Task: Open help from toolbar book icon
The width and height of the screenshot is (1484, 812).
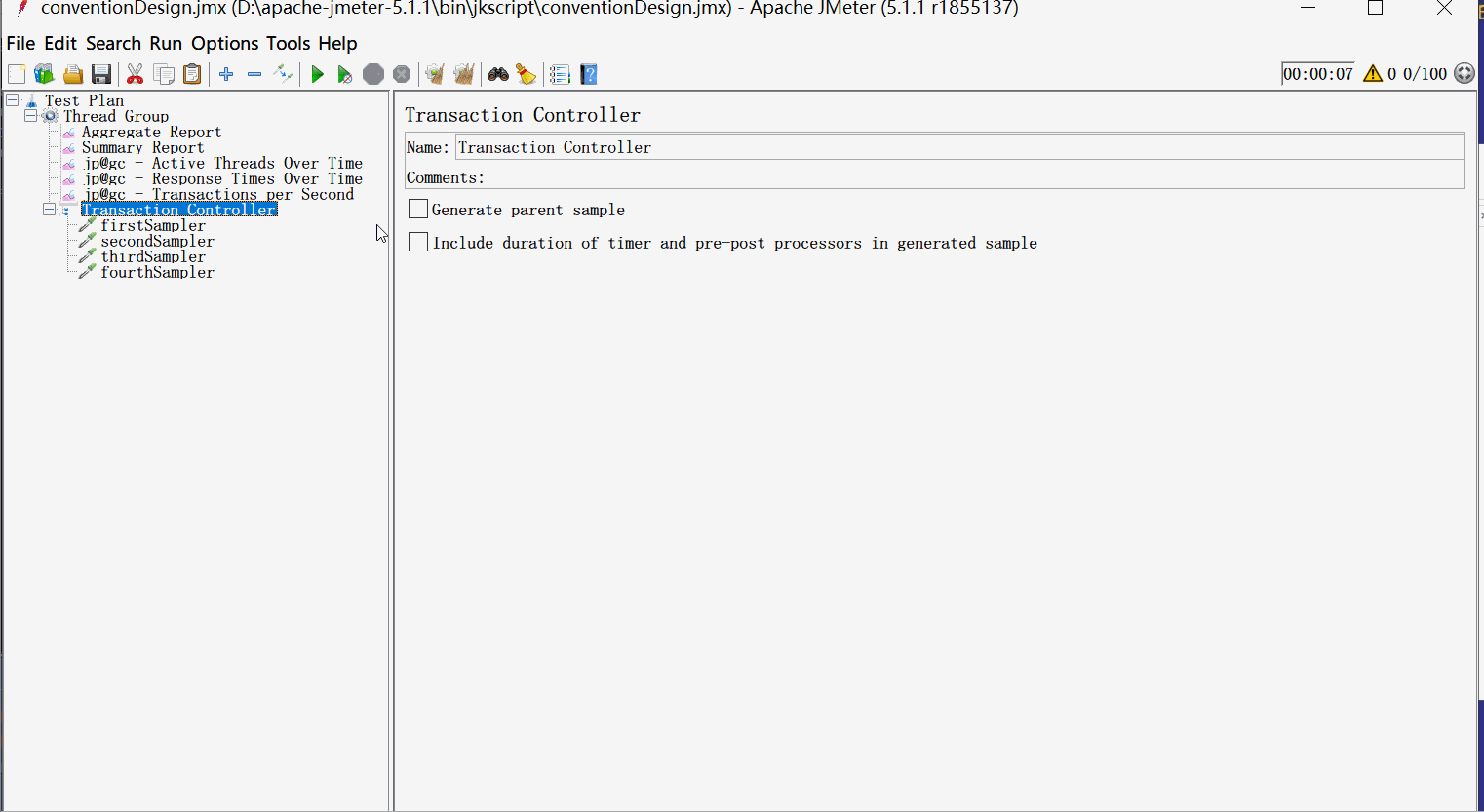Action: [588, 74]
